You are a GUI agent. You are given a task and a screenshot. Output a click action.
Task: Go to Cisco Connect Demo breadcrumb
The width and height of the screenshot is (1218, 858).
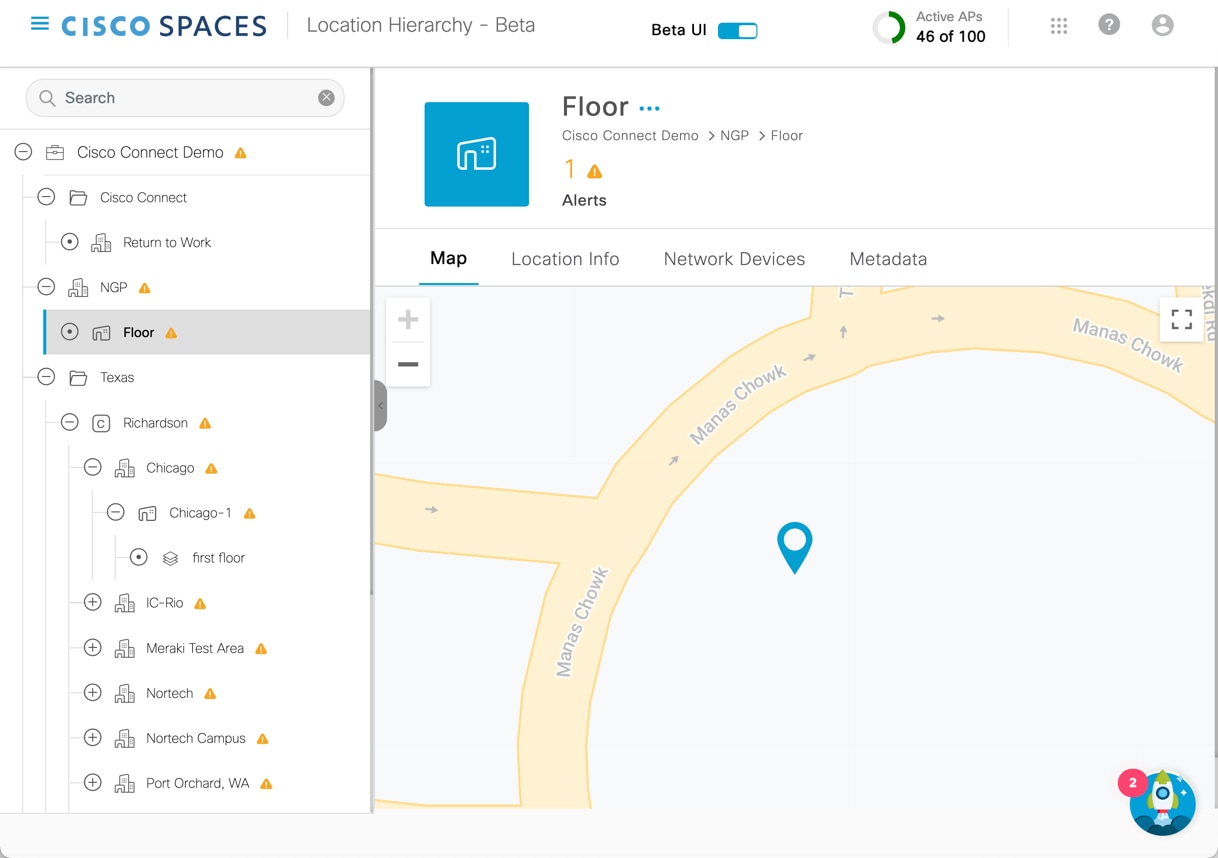[630, 136]
